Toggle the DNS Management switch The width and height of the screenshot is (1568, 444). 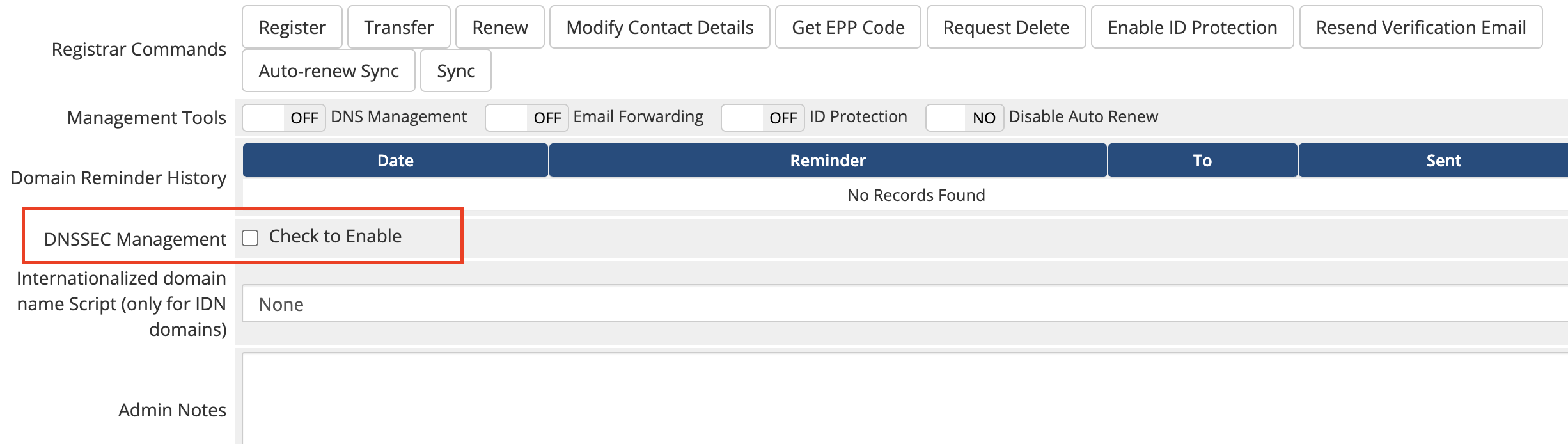pyautogui.click(x=284, y=118)
